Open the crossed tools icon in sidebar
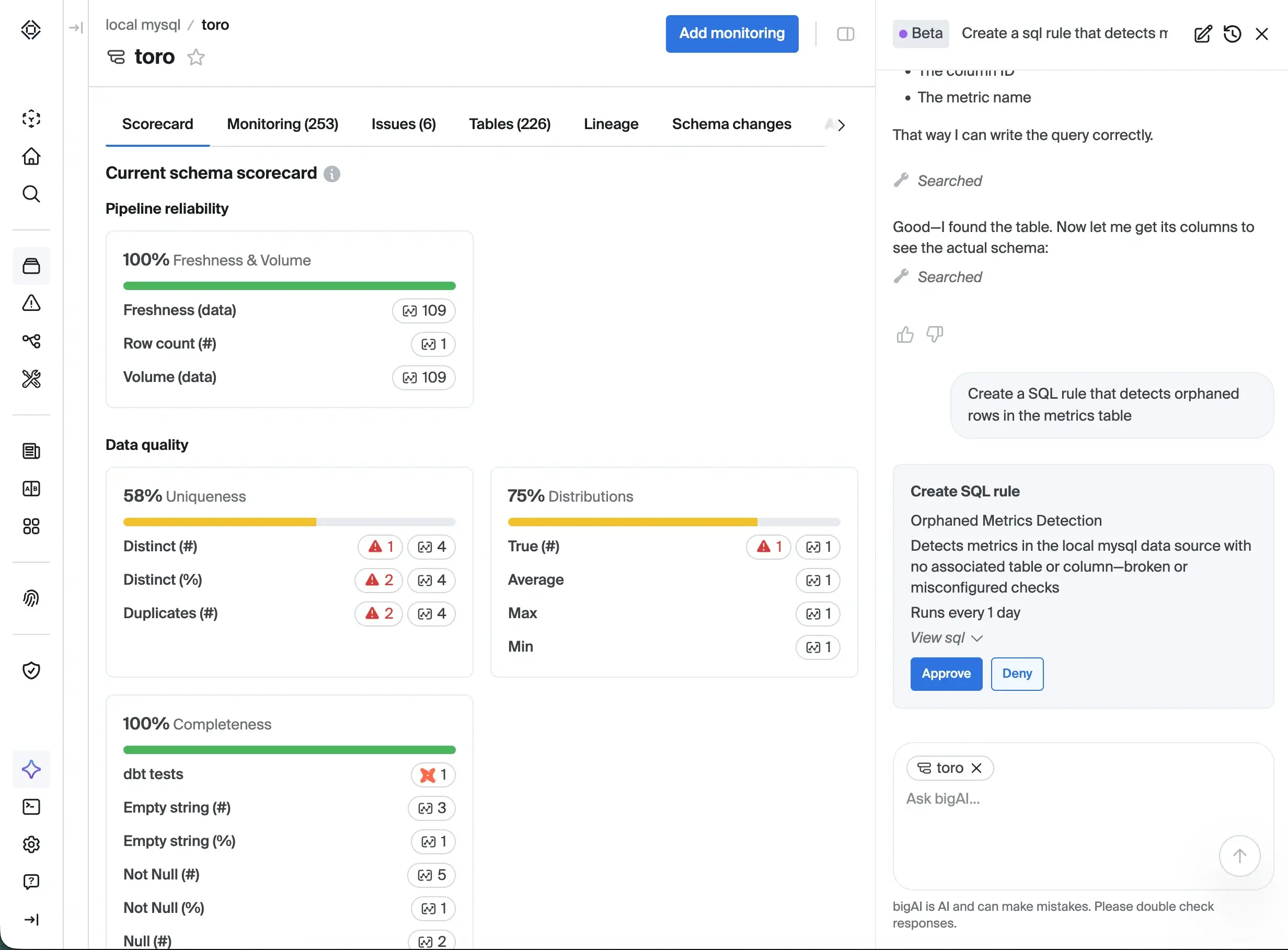This screenshot has width=1288, height=950. [x=31, y=378]
